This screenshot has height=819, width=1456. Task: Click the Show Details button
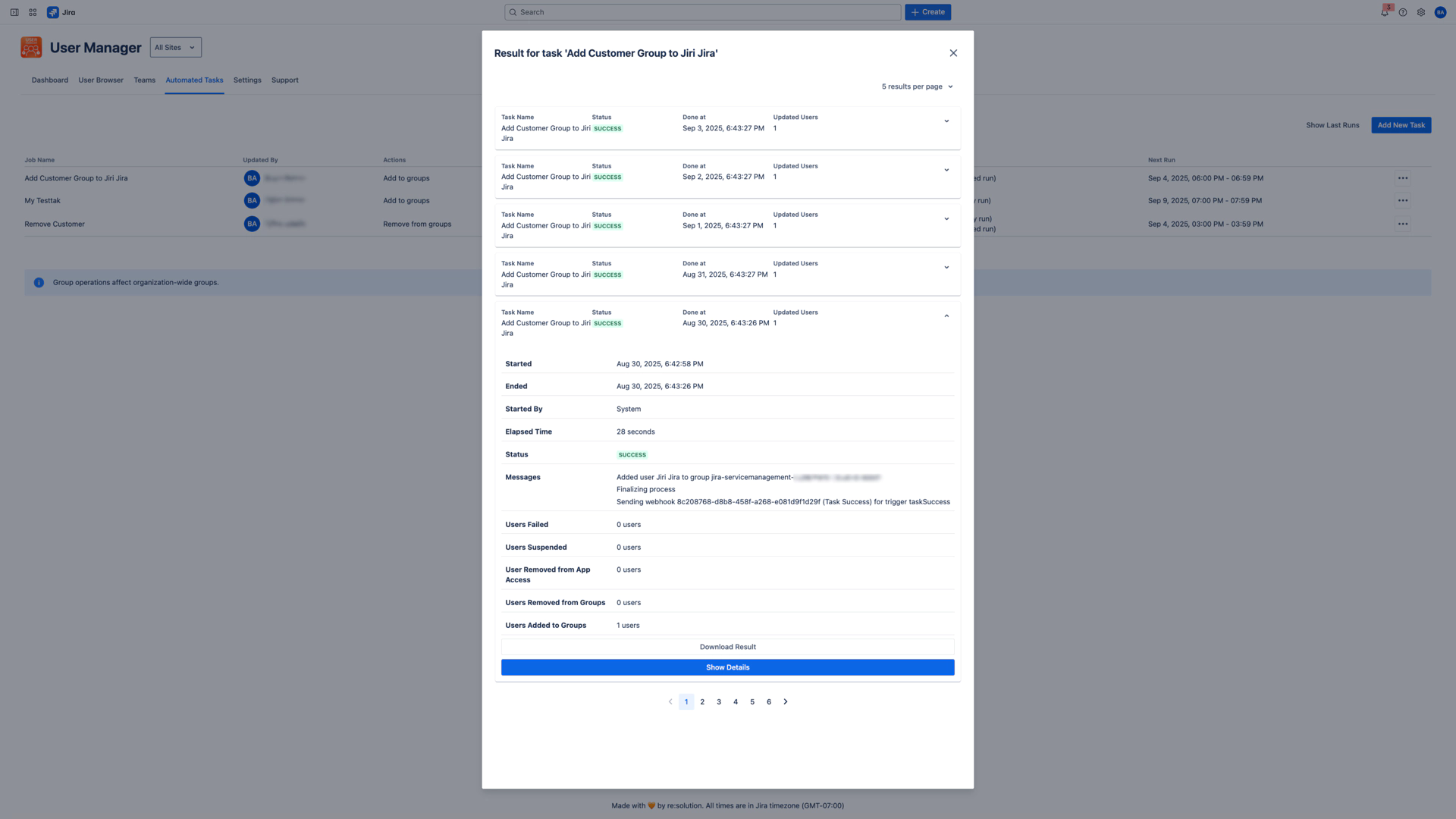[727, 667]
